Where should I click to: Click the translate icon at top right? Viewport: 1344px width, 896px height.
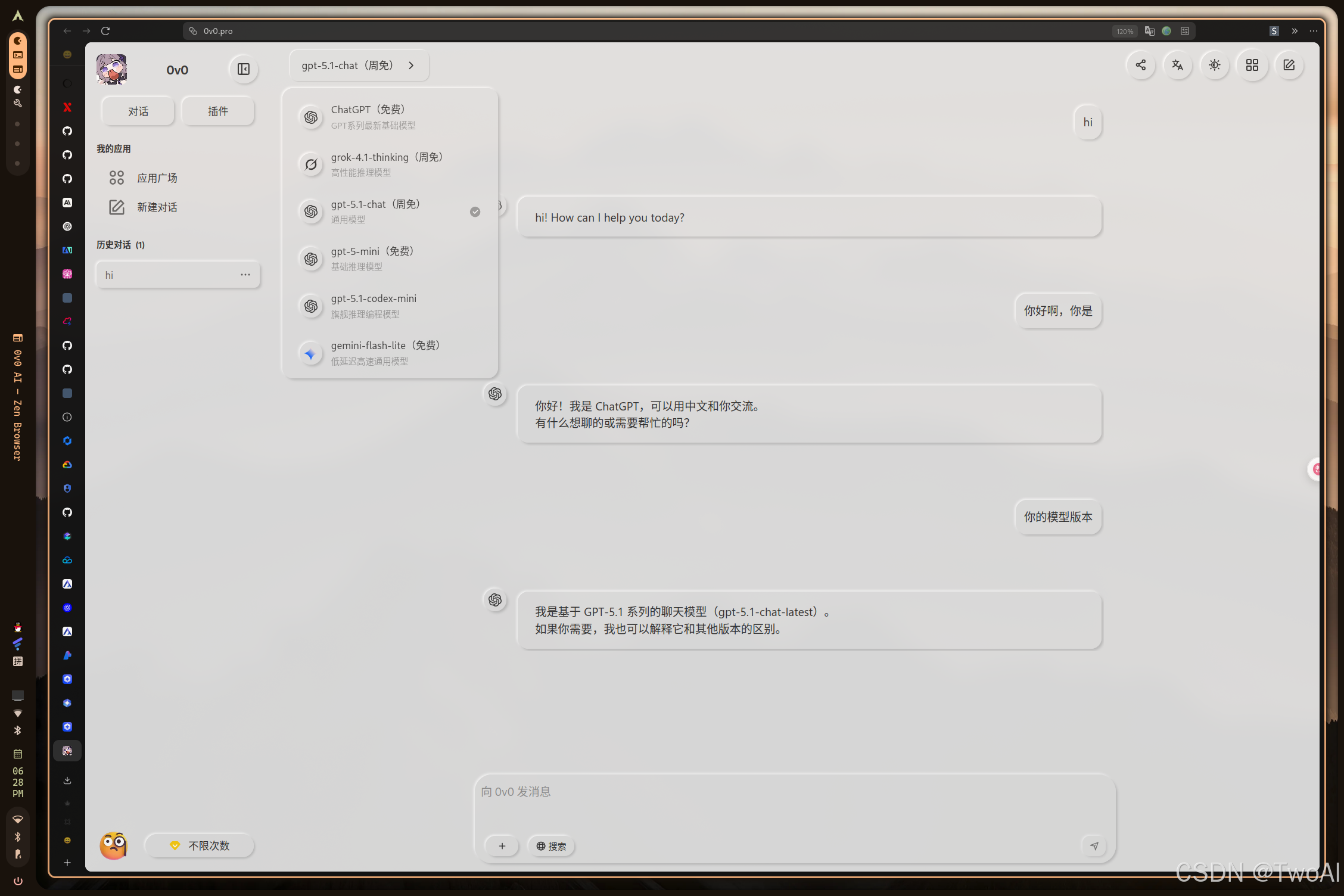click(1178, 66)
